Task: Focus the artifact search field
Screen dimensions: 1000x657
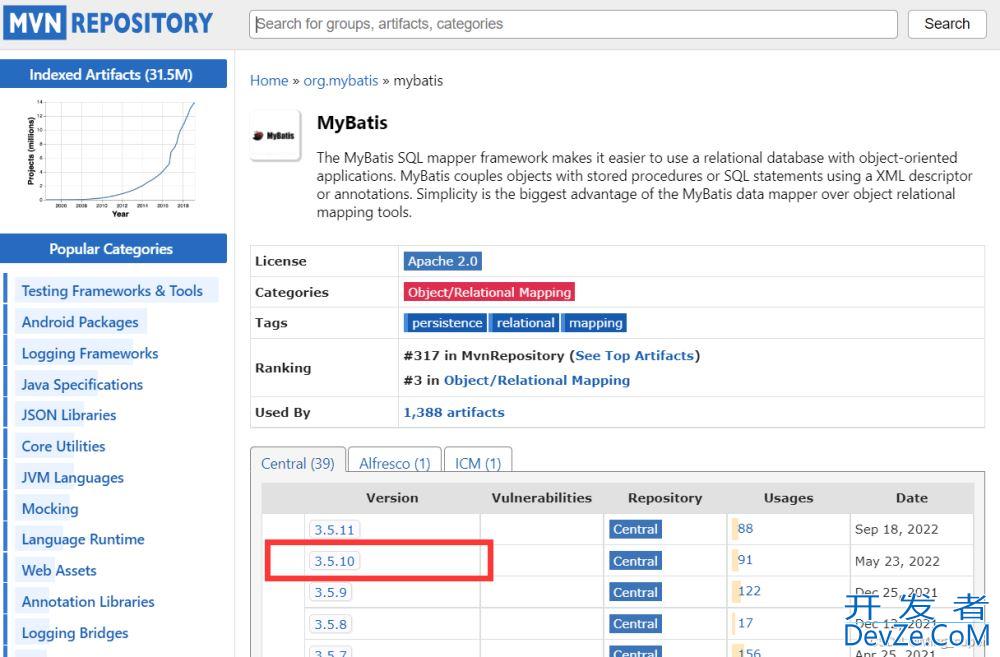Action: click(x=573, y=24)
